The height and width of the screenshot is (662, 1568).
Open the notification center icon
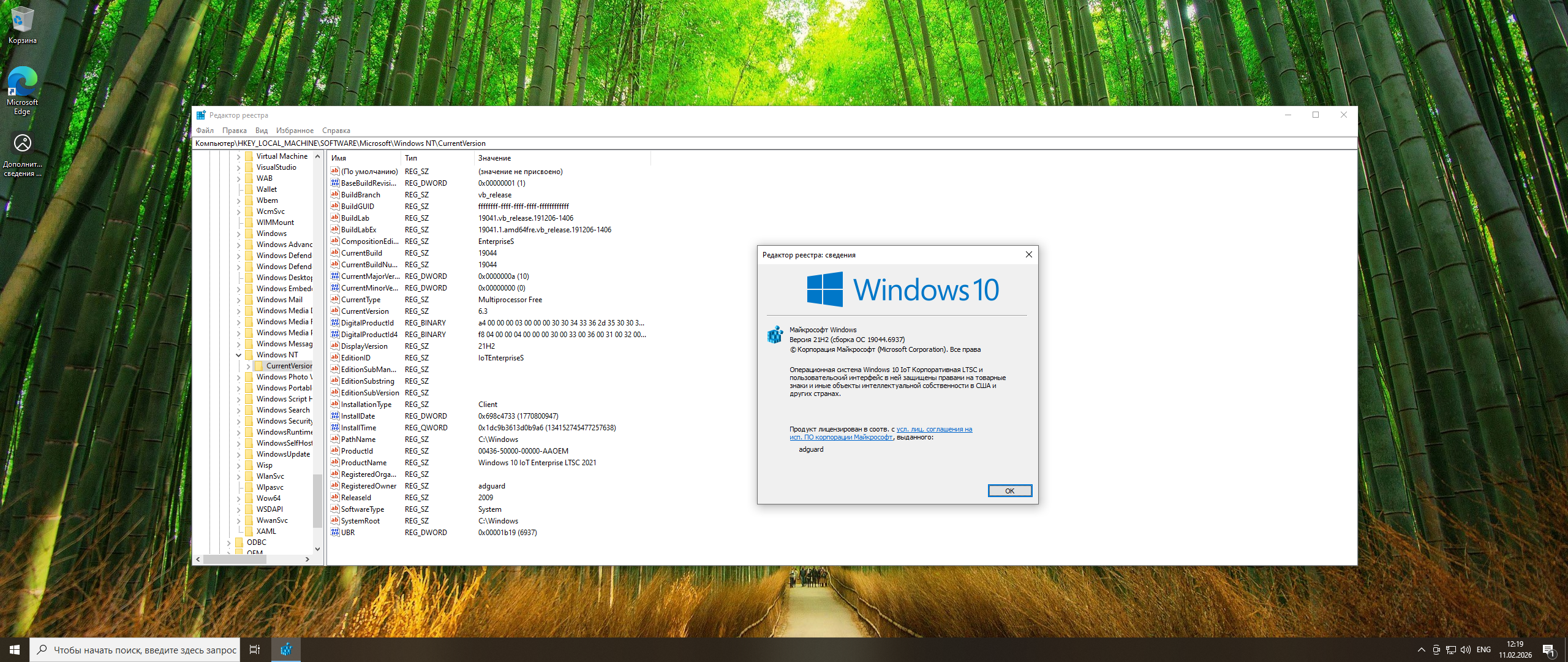pos(1548,650)
